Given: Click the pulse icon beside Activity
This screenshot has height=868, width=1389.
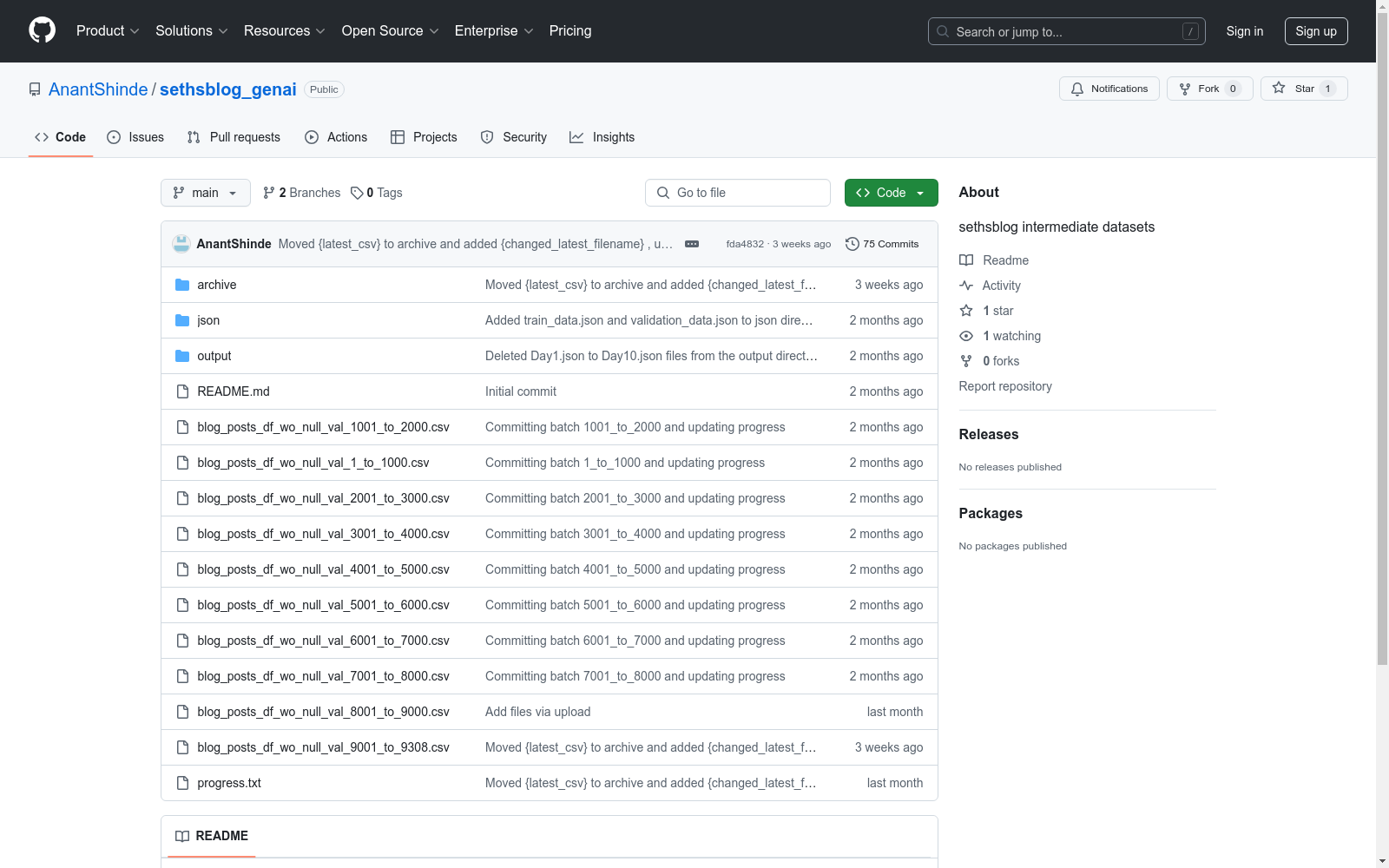Looking at the screenshot, I should (966, 286).
